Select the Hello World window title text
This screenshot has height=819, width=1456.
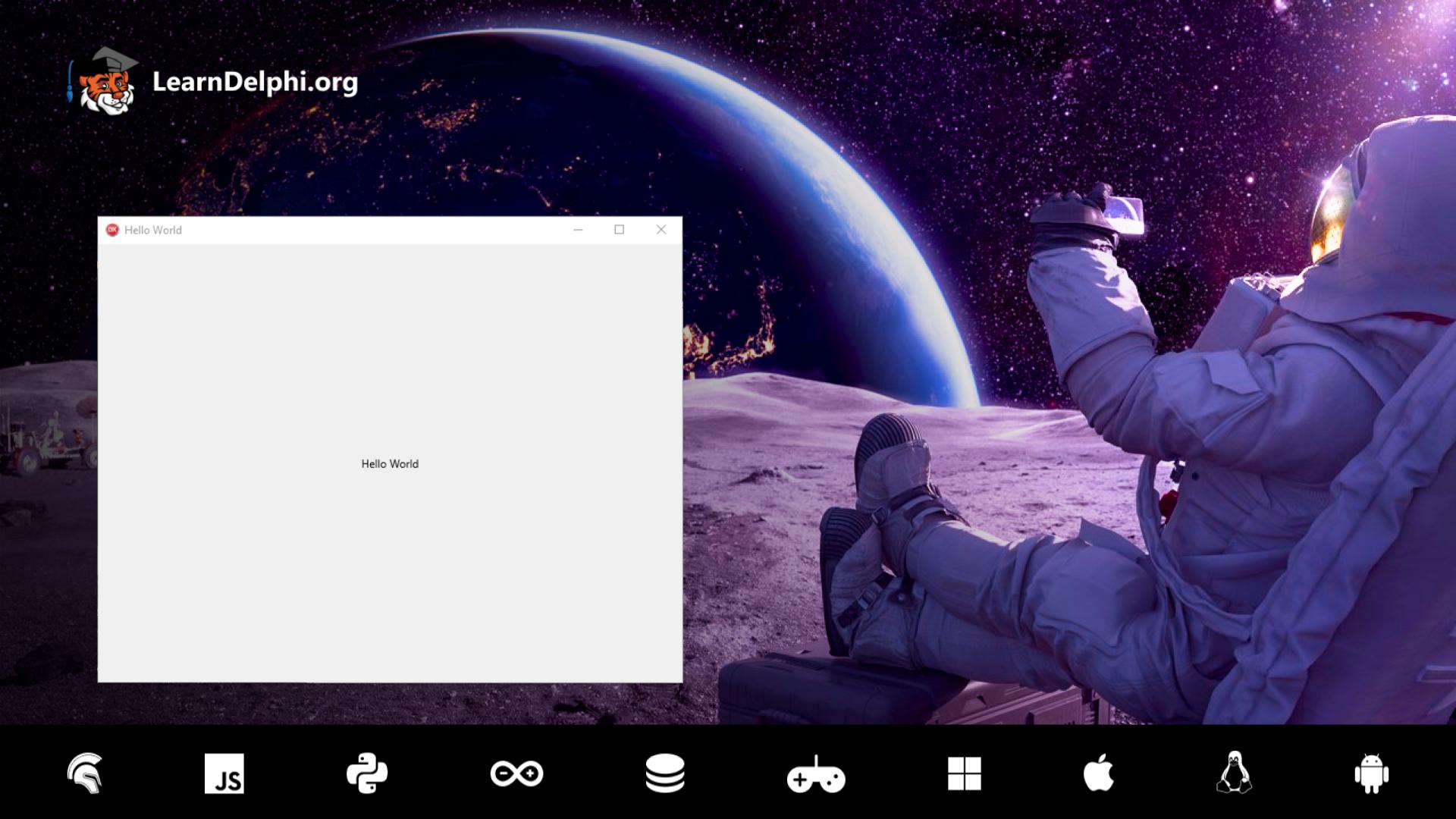pos(152,230)
